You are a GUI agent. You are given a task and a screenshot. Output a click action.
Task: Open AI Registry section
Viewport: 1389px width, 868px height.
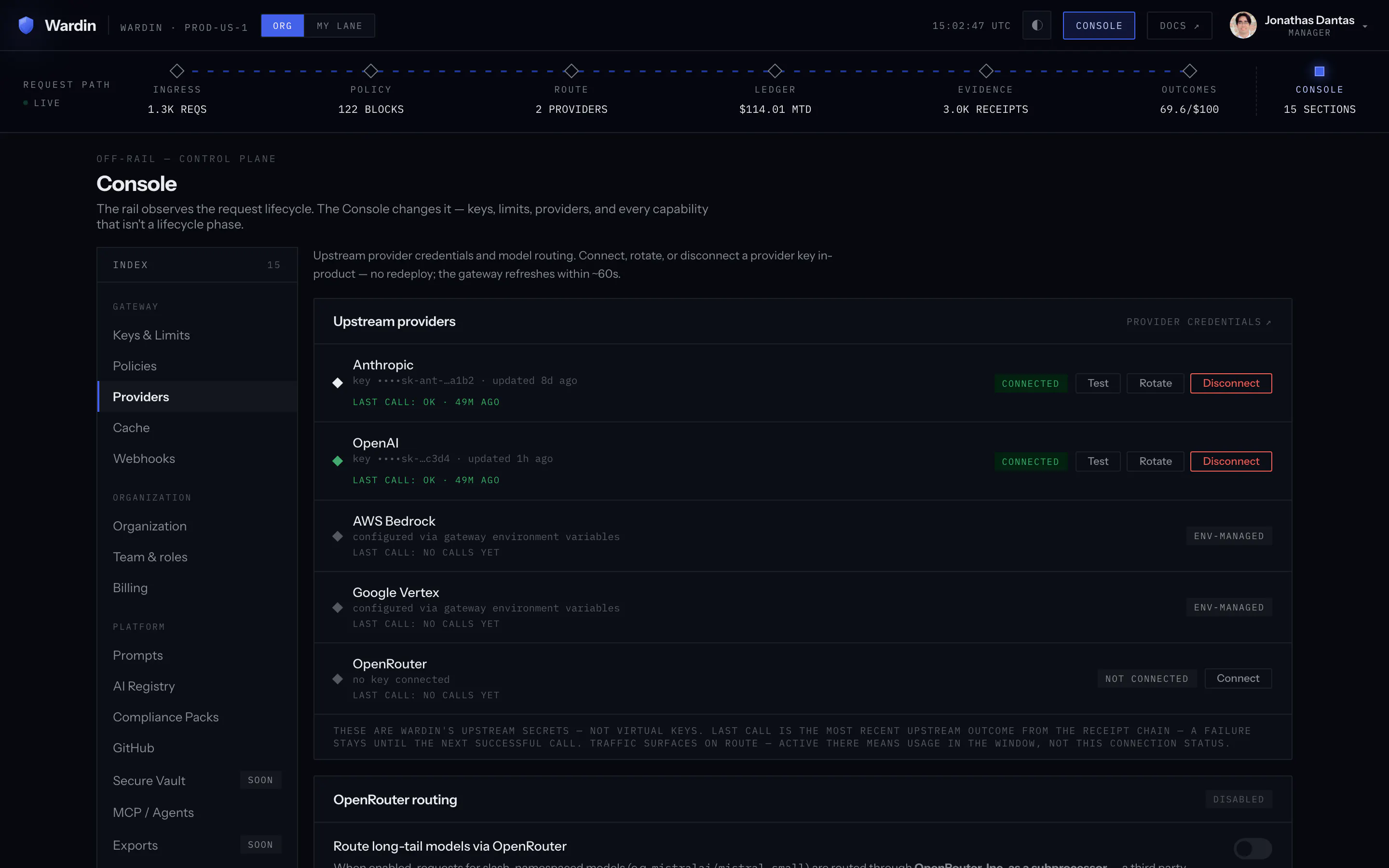pyautogui.click(x=197, y=687)
